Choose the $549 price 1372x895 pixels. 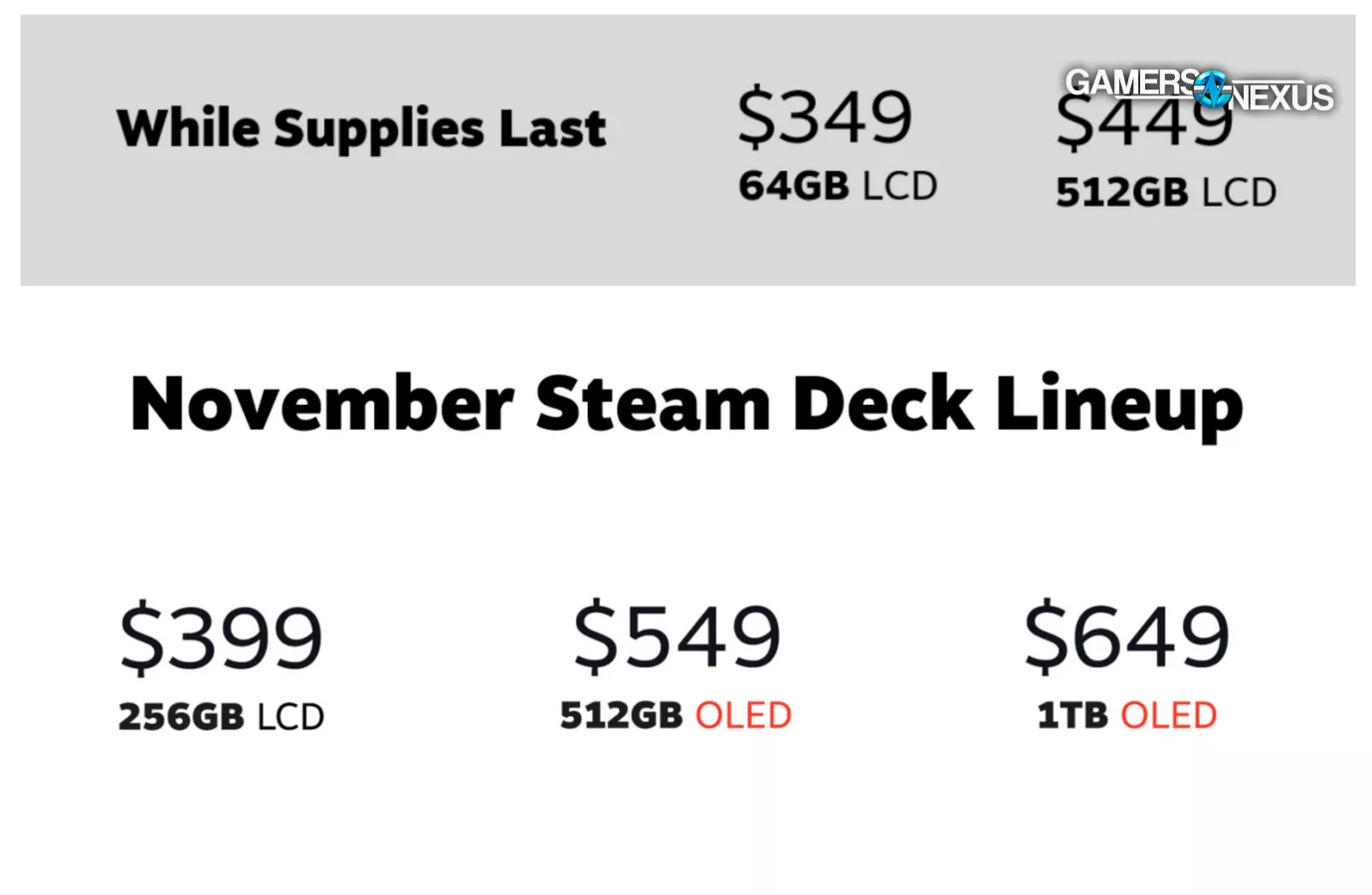coord(677,637)
